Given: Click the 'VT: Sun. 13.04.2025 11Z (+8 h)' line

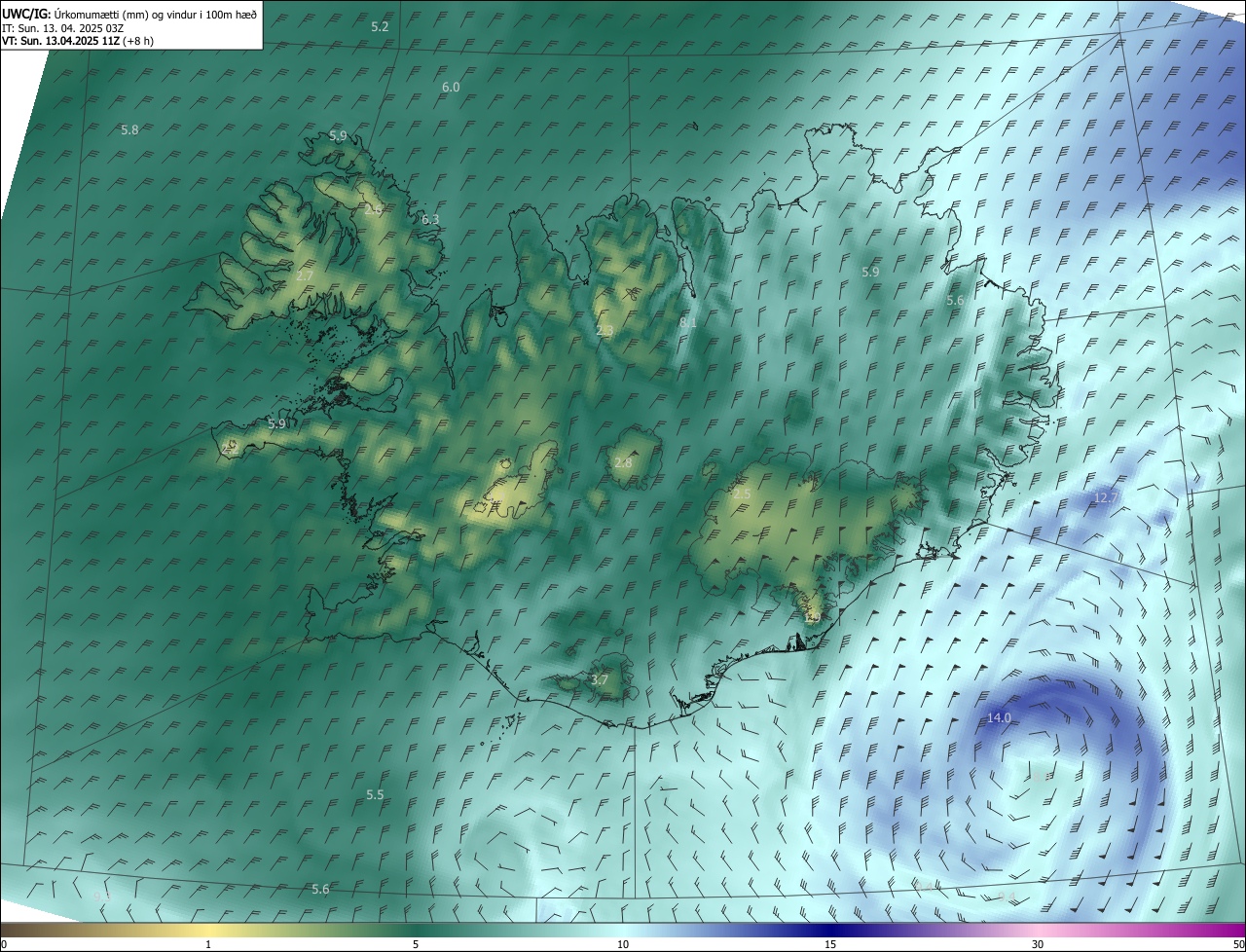Looking at the screenshot, I should click(x=78, y=41).
